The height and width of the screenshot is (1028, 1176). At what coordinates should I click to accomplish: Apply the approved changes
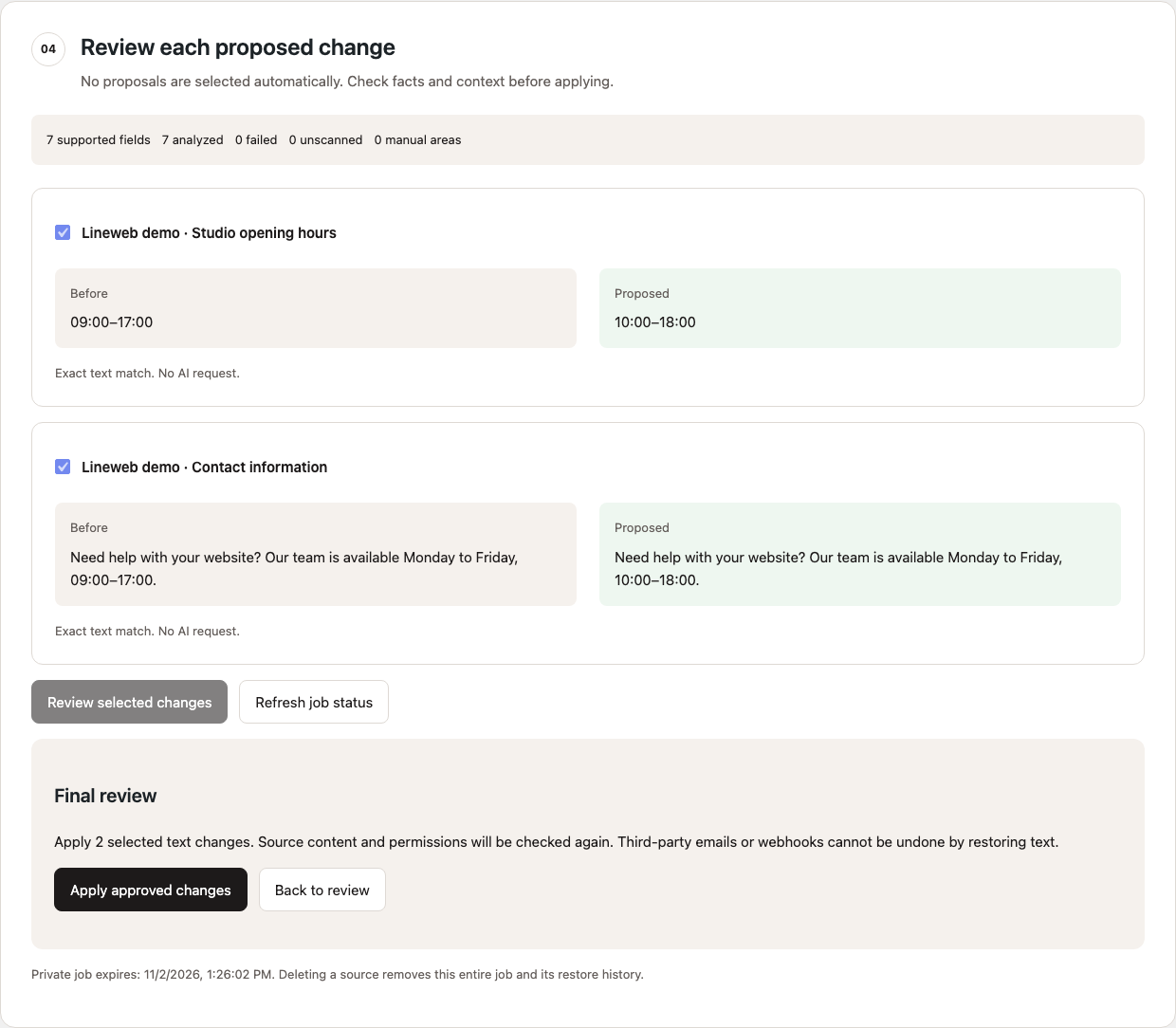point(151,890)
